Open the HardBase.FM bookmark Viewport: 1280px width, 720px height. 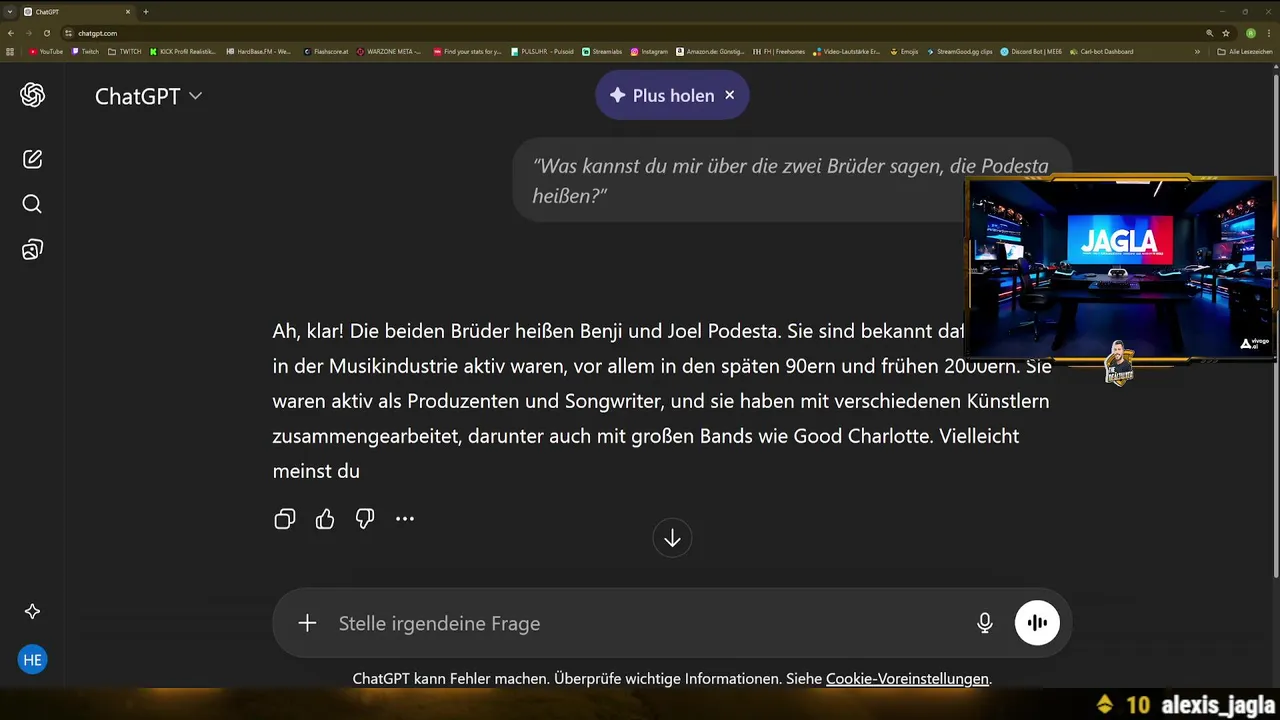pos(258,51)
